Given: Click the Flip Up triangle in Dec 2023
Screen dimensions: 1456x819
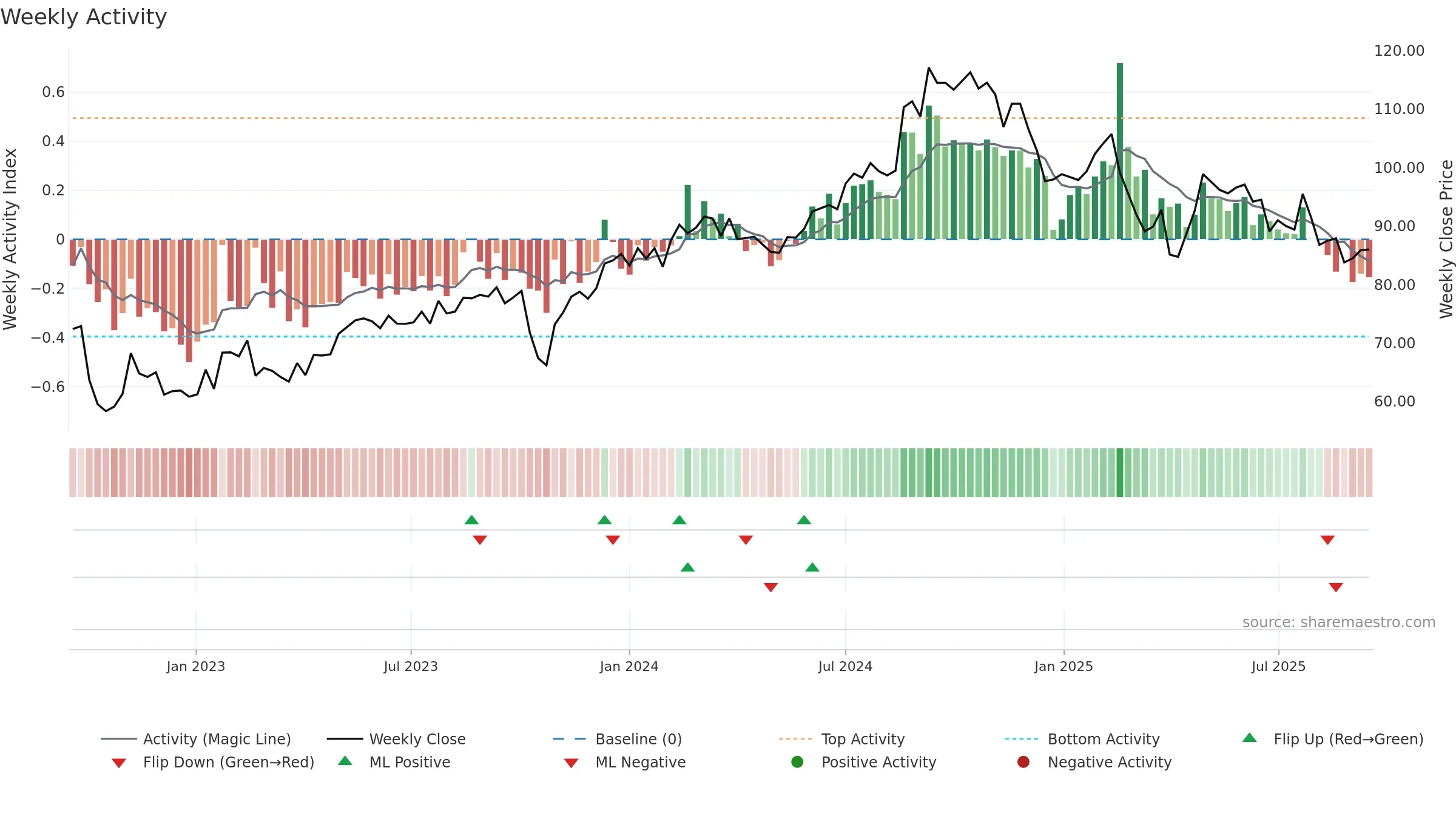Looking at the screenshot, I should tap(604, 520).
